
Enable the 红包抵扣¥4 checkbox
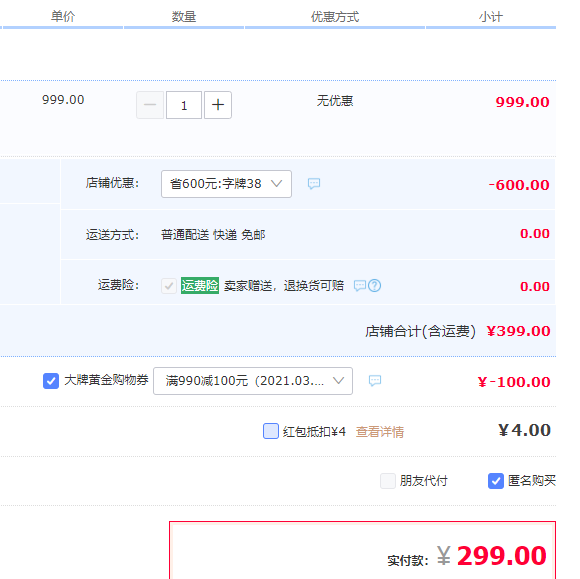[271, 431]
